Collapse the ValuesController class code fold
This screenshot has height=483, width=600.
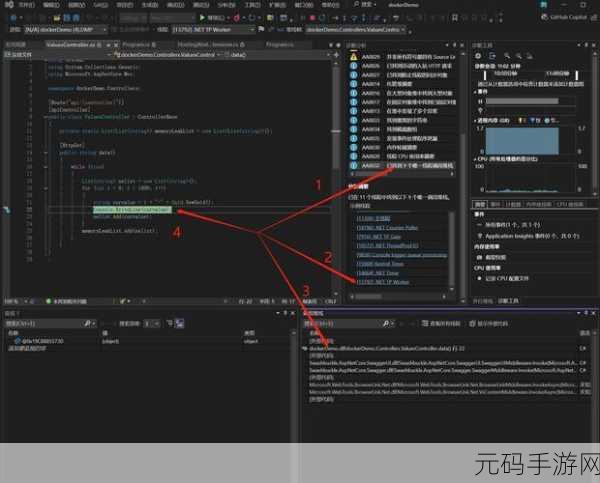46,117
